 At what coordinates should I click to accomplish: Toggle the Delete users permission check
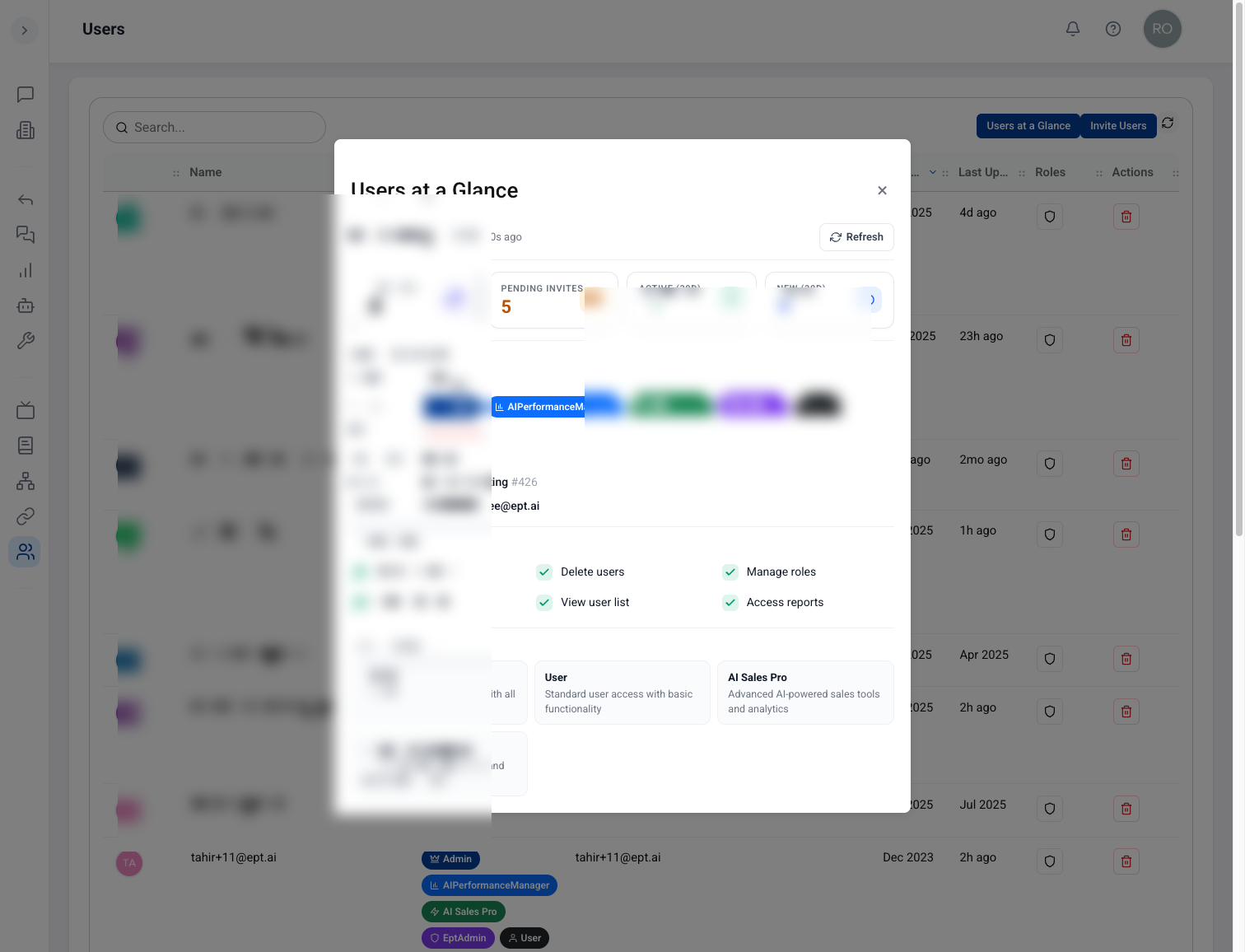tap(544, 572)
